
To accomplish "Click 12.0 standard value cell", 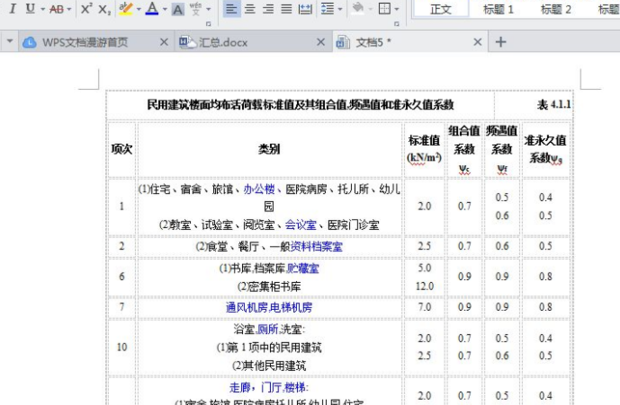I will [425, 286].
